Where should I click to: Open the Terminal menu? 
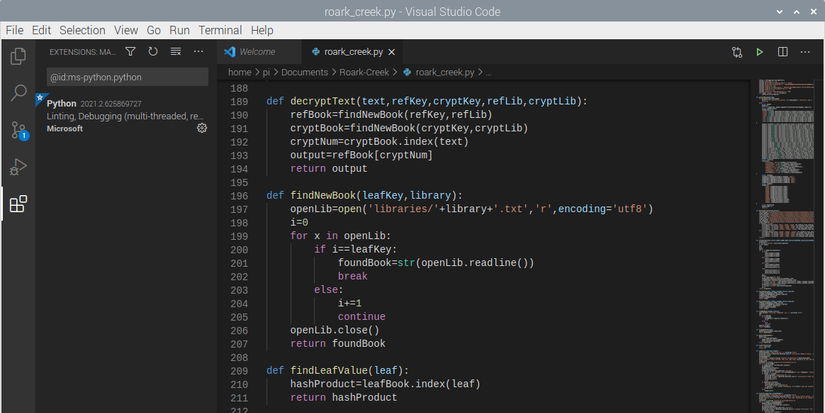click(220, 31)
